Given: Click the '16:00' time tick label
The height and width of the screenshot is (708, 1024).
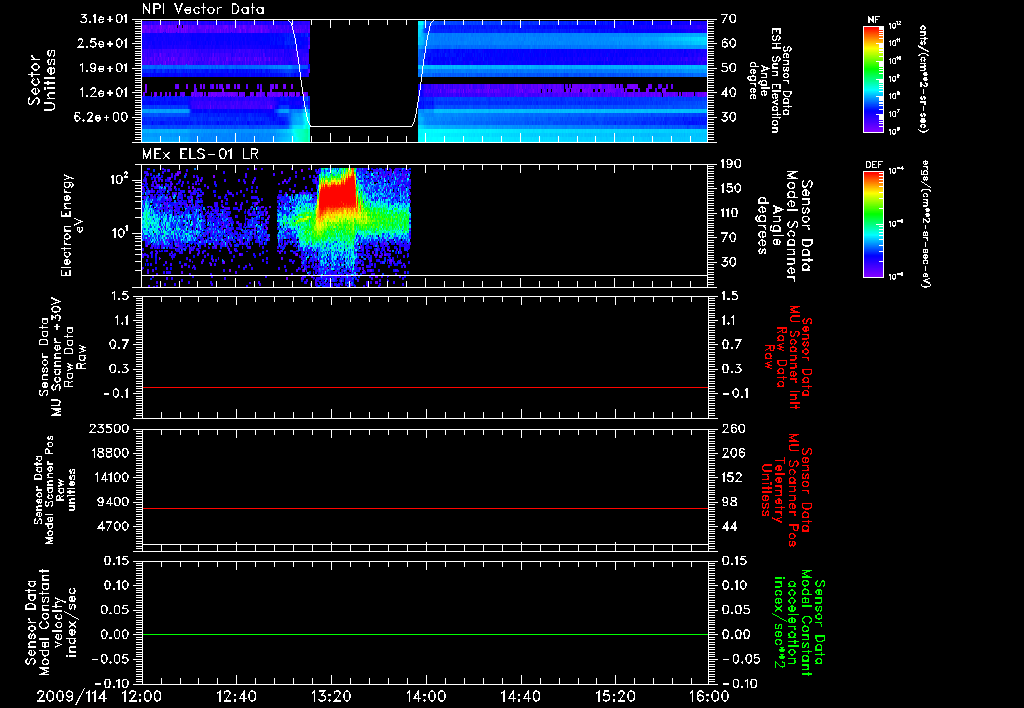Looking at the screenshot, I should (710, 696).
